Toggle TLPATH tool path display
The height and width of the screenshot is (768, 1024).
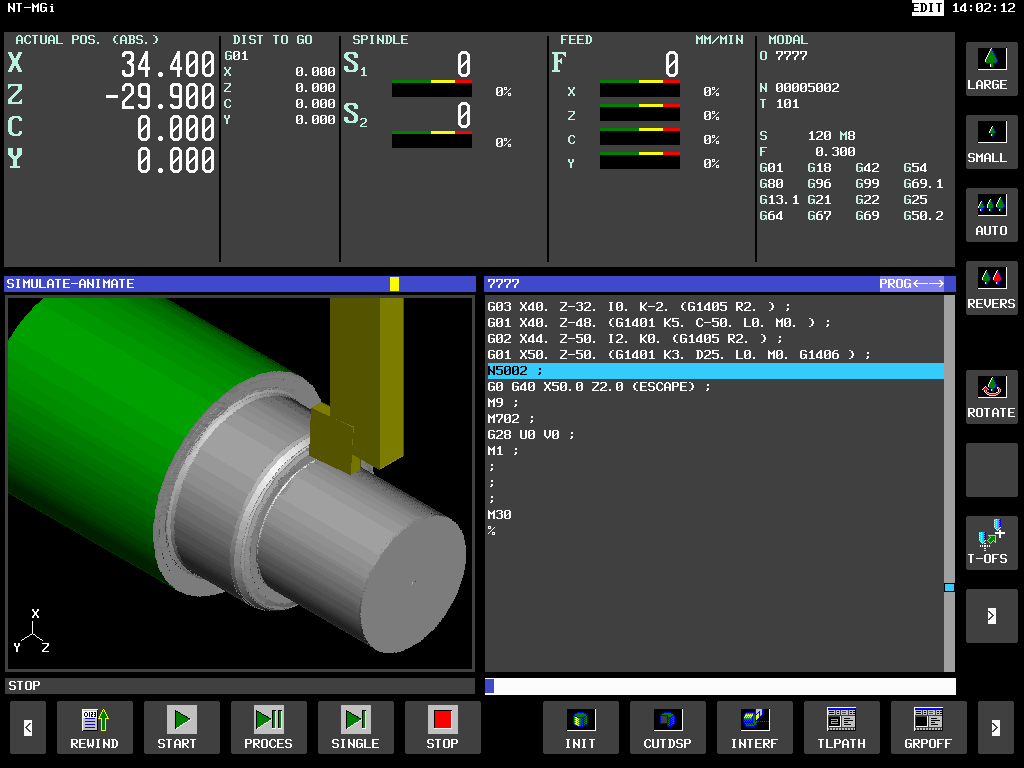(841, 727)
